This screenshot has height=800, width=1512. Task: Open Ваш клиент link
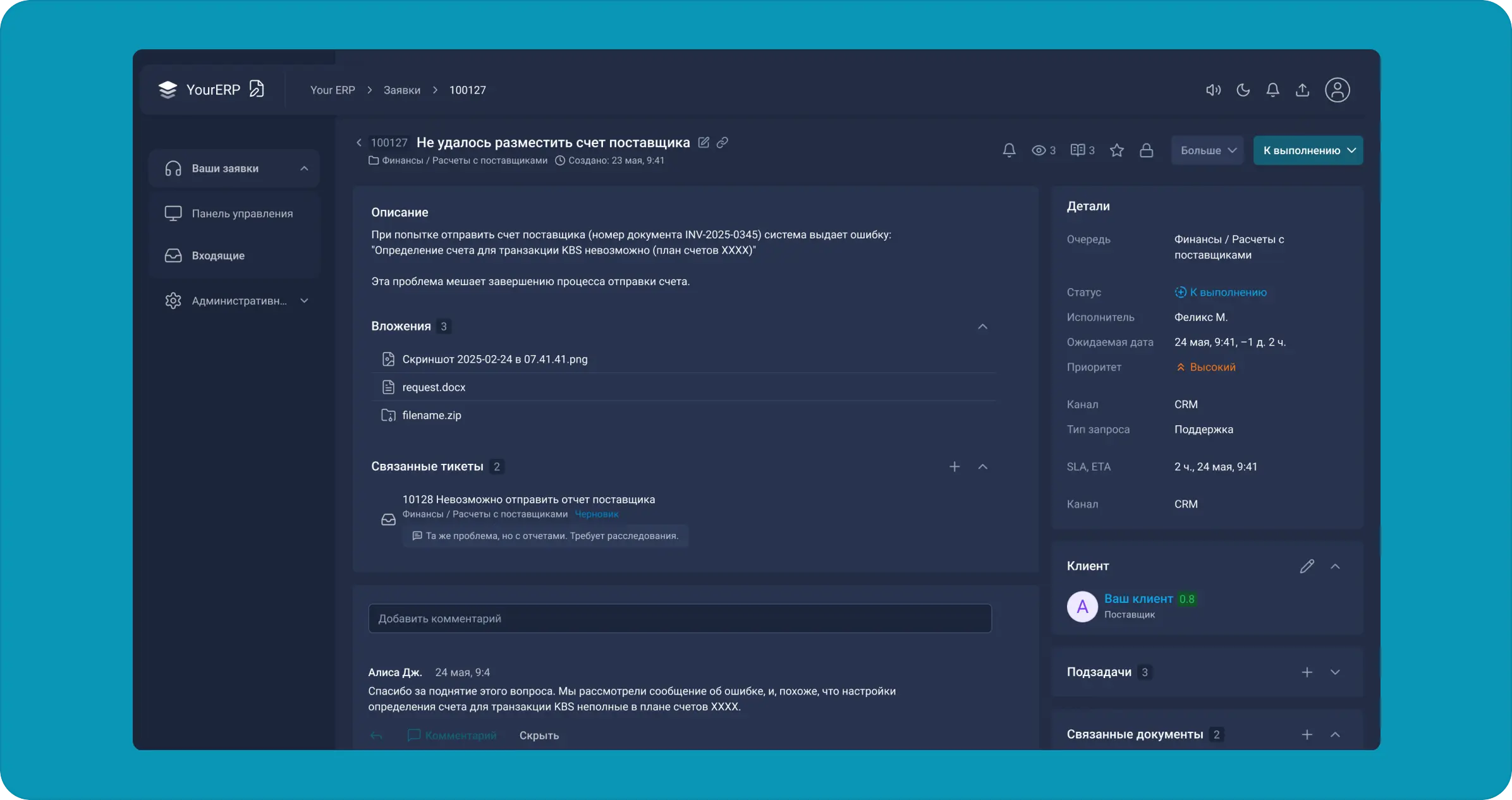click(1138, 598)
